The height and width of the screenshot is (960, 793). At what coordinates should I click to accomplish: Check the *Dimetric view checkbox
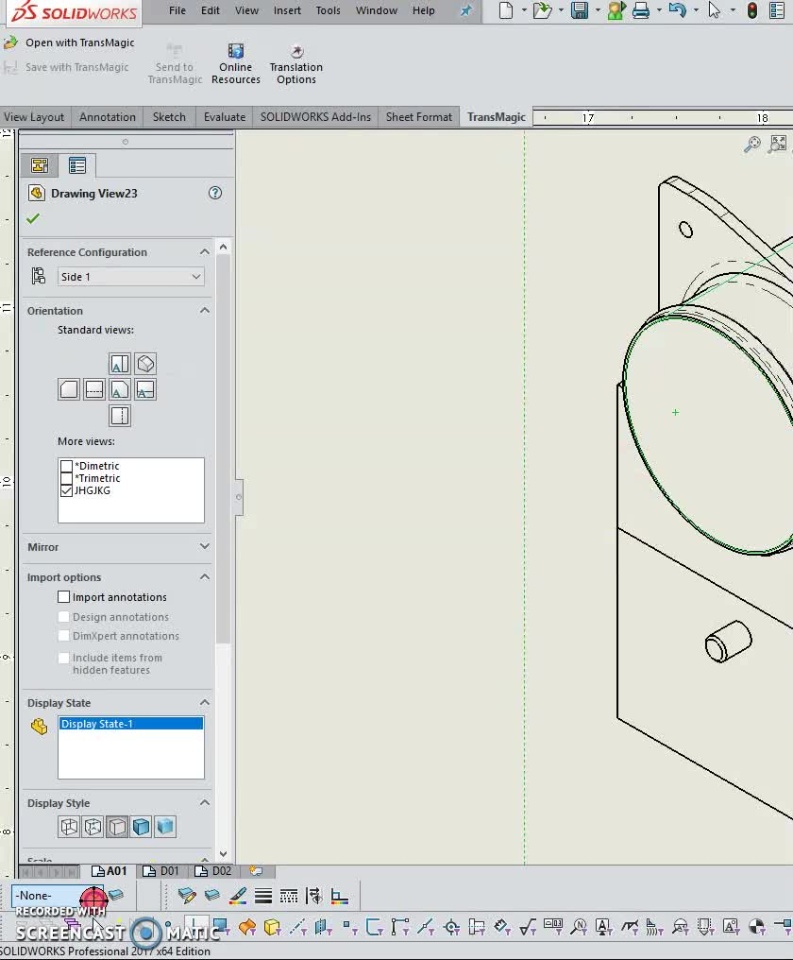click(67, 466)
